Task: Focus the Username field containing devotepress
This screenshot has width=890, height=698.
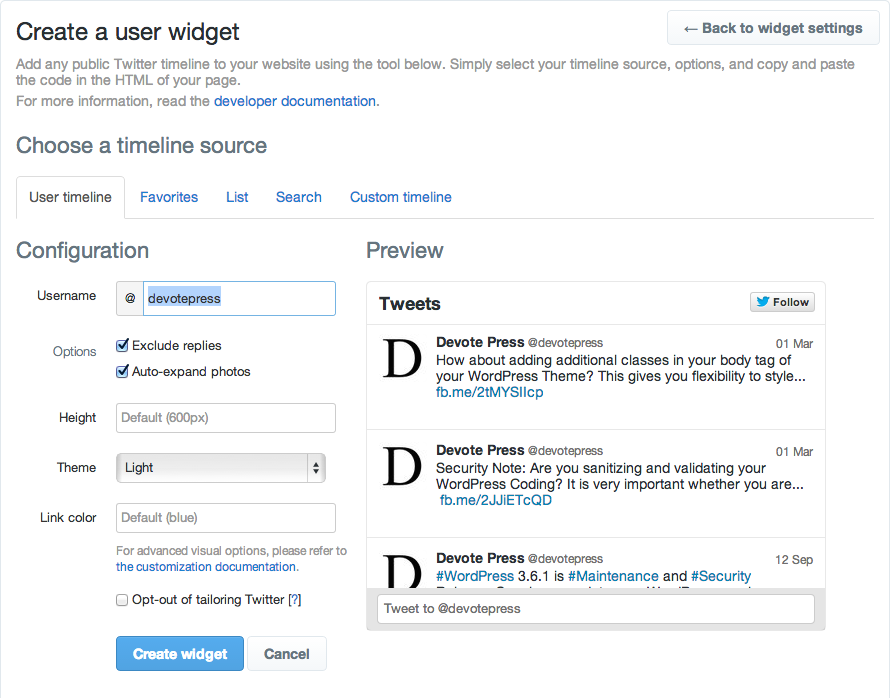Action: (239, 298)
